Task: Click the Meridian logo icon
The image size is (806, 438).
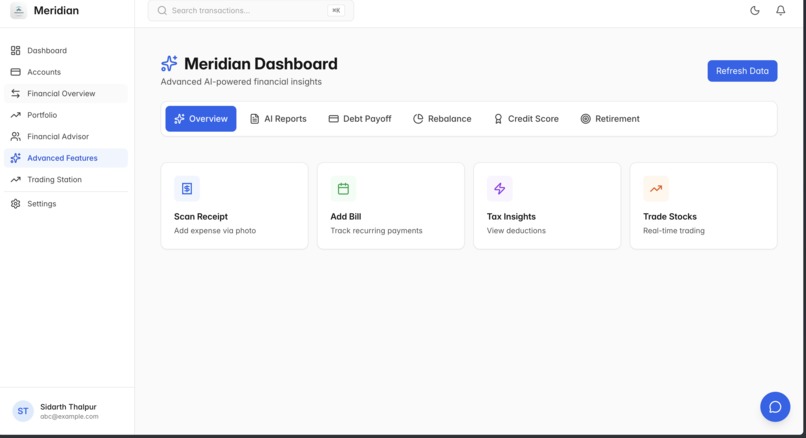Action: coord(19,11)
